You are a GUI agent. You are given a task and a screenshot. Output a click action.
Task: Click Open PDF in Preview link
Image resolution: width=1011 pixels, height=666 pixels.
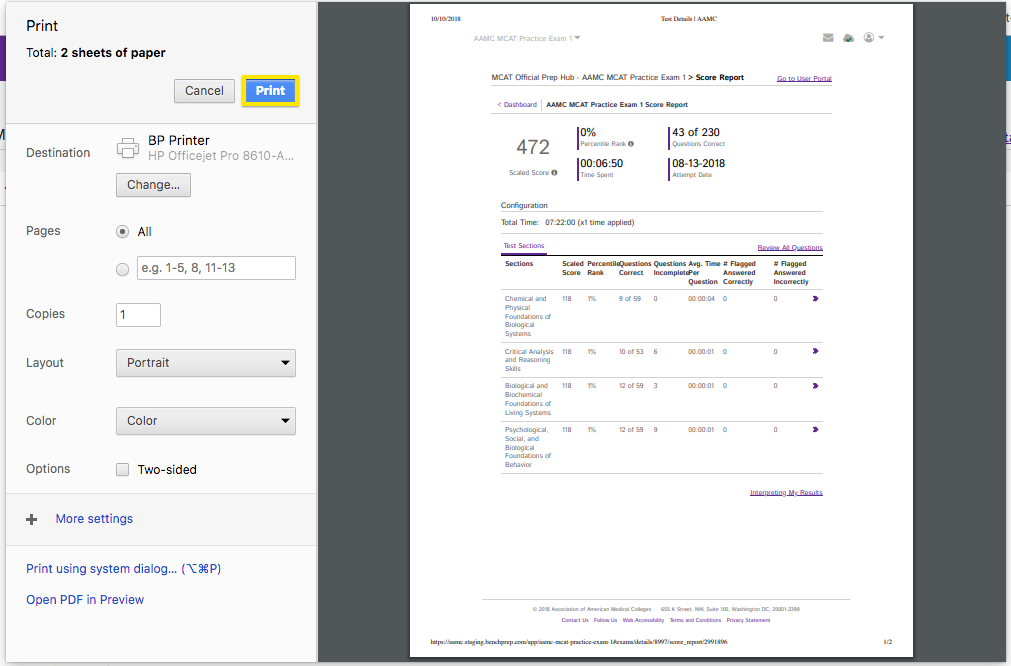(x=85, y=600)
